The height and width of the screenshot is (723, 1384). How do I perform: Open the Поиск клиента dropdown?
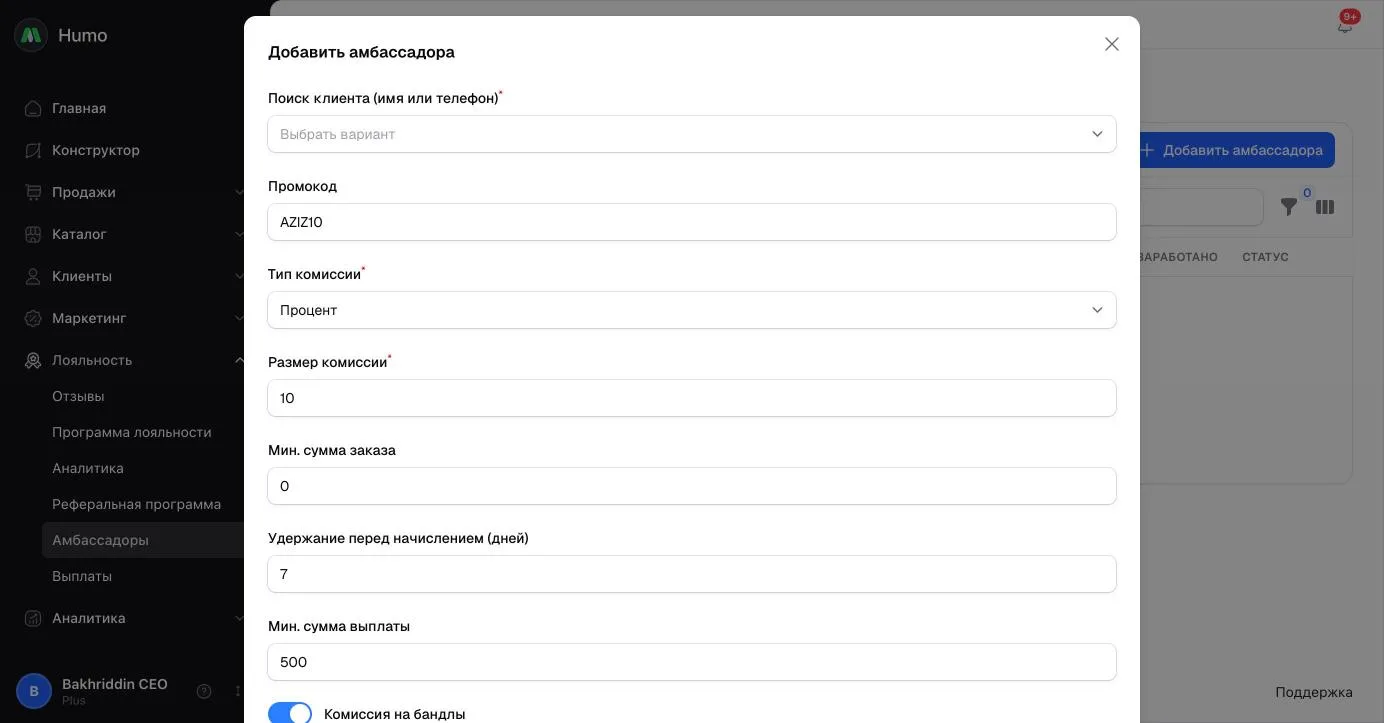click(x=692, y=134)
